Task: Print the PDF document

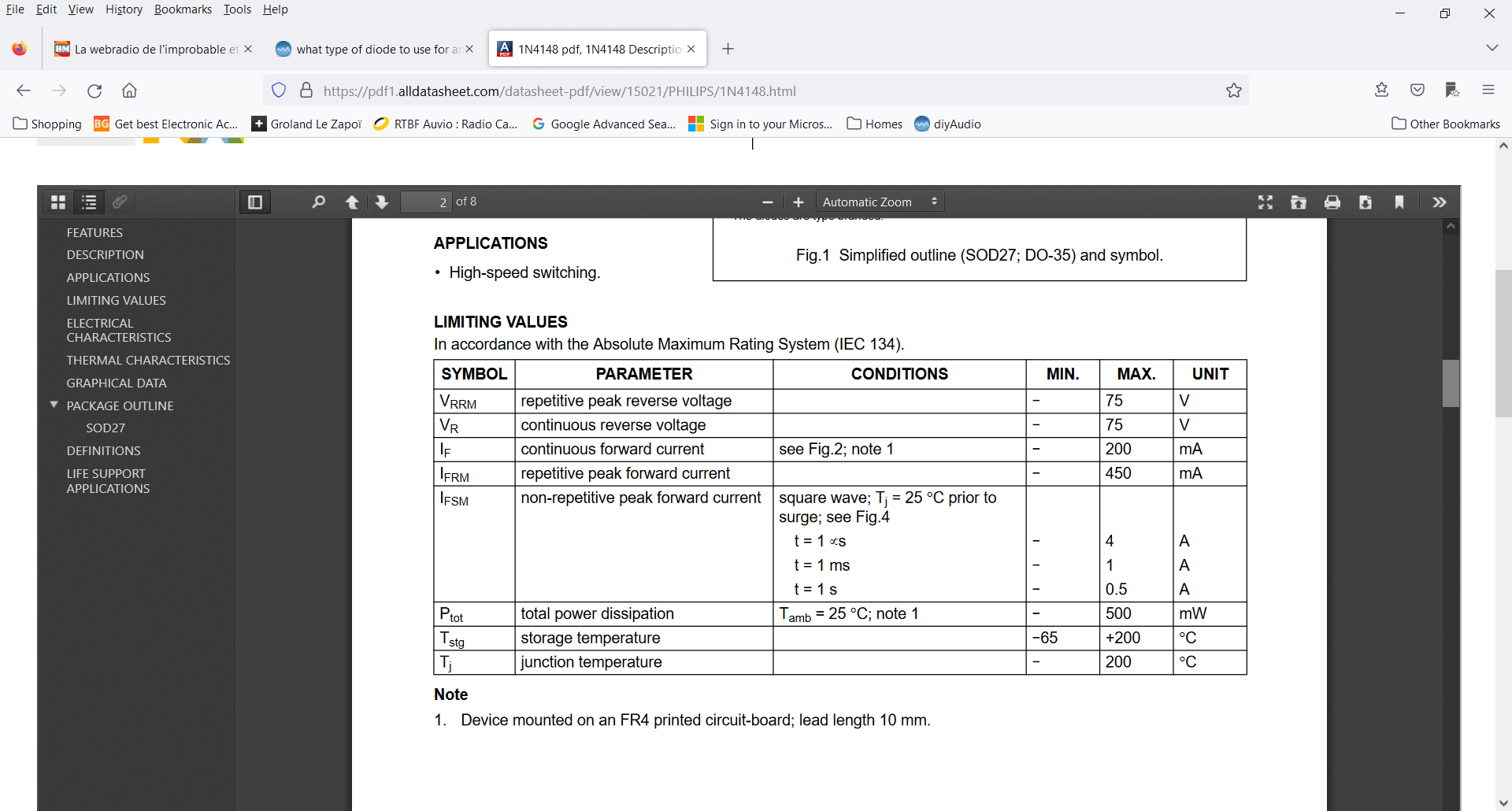Action: (1332, 202)
